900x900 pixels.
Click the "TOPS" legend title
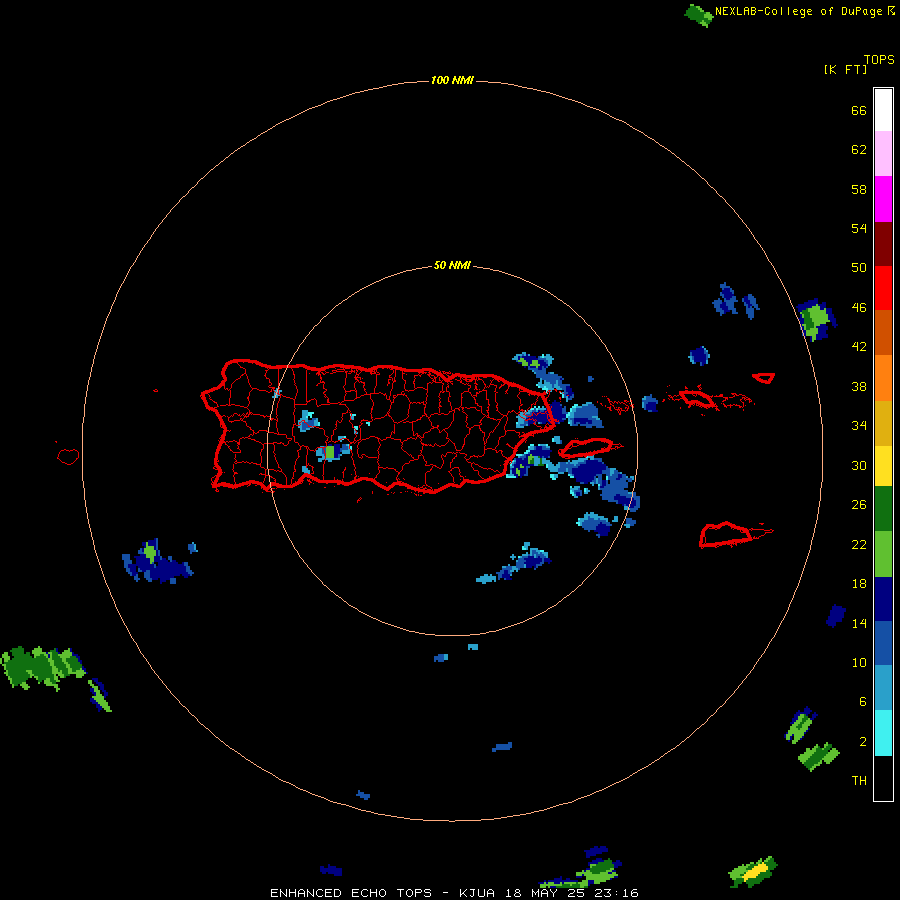(x=879, y=59)
